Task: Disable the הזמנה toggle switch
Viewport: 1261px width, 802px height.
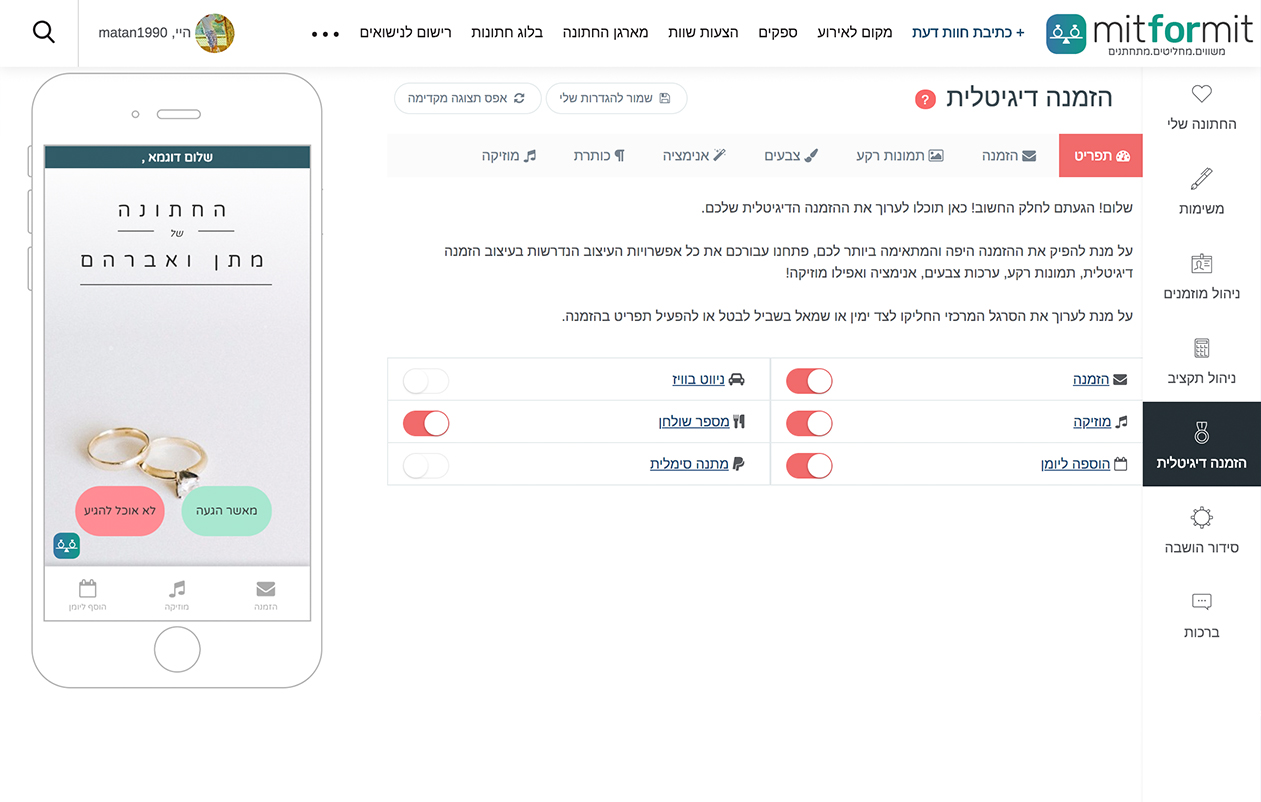Action: 809,381
